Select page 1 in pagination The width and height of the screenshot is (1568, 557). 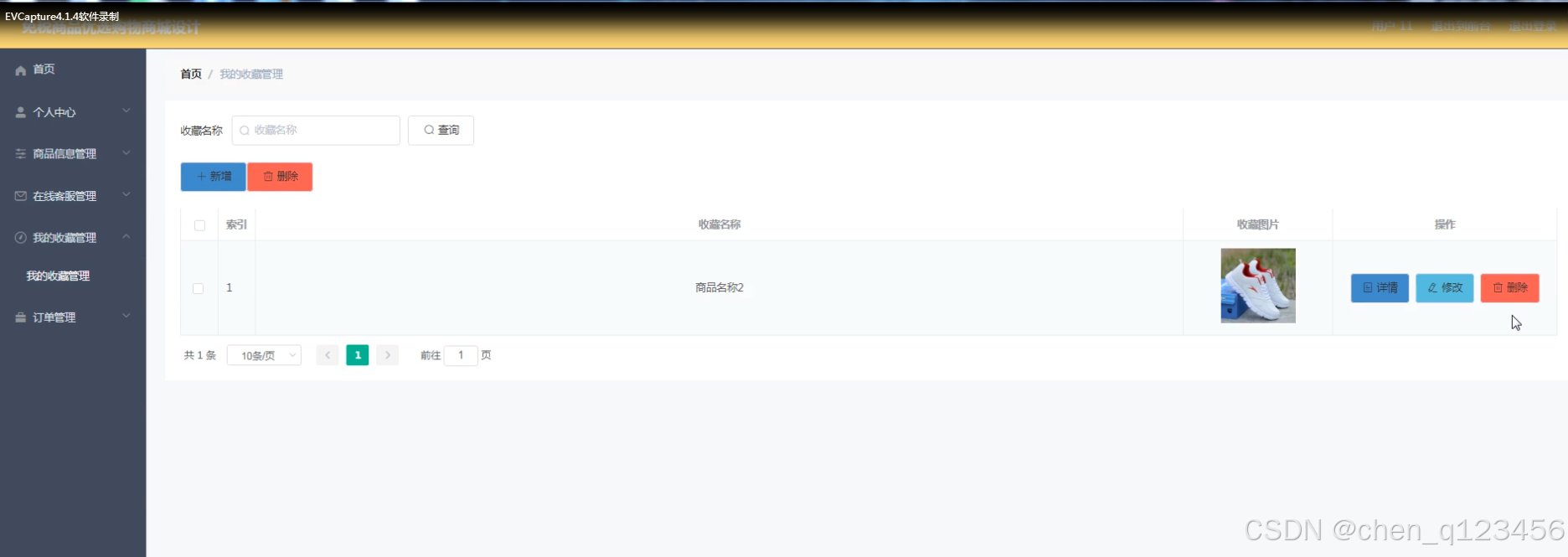358,355
